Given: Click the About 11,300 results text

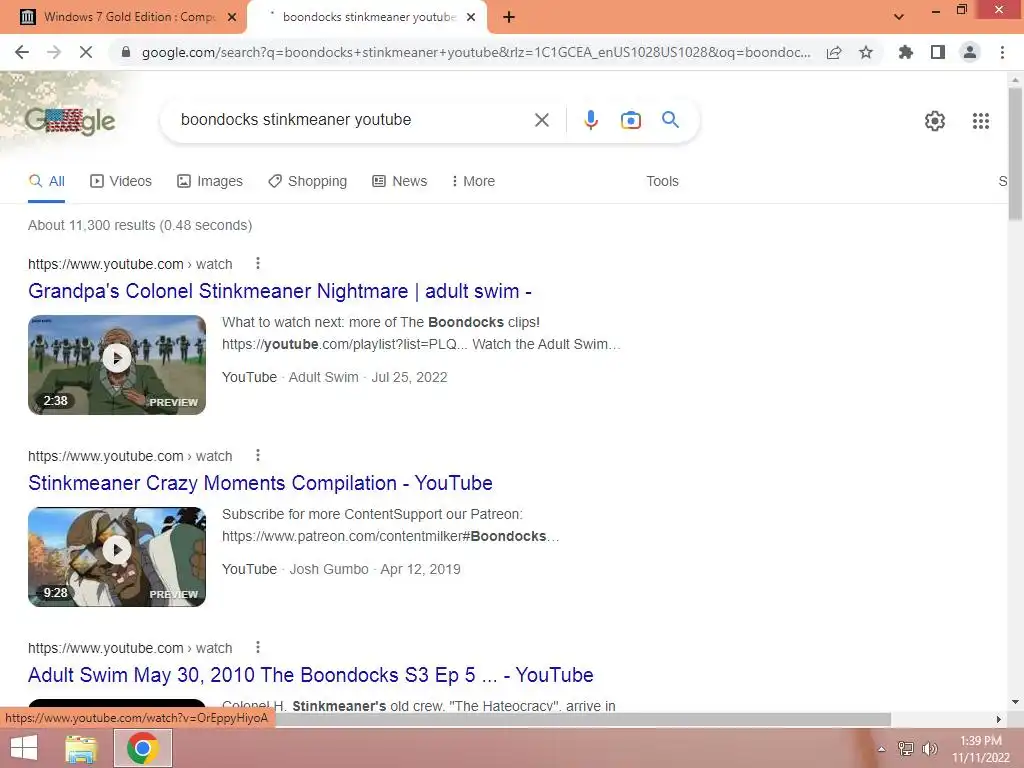Looking at the screenshot, I should [140, 225].
